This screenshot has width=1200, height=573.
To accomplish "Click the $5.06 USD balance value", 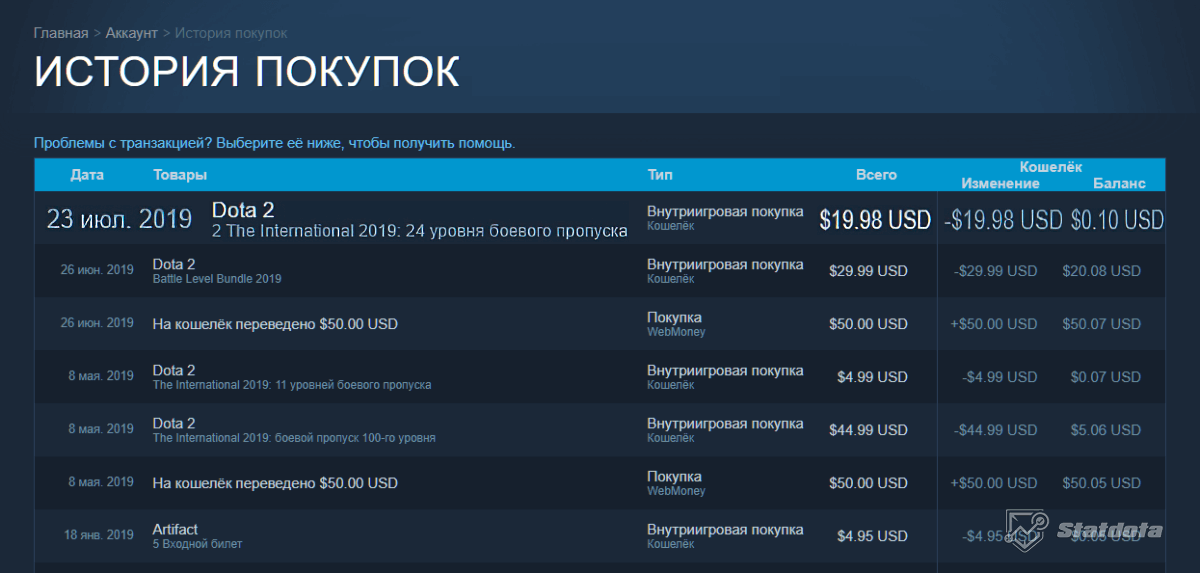I will click(x=1105, y=430).
